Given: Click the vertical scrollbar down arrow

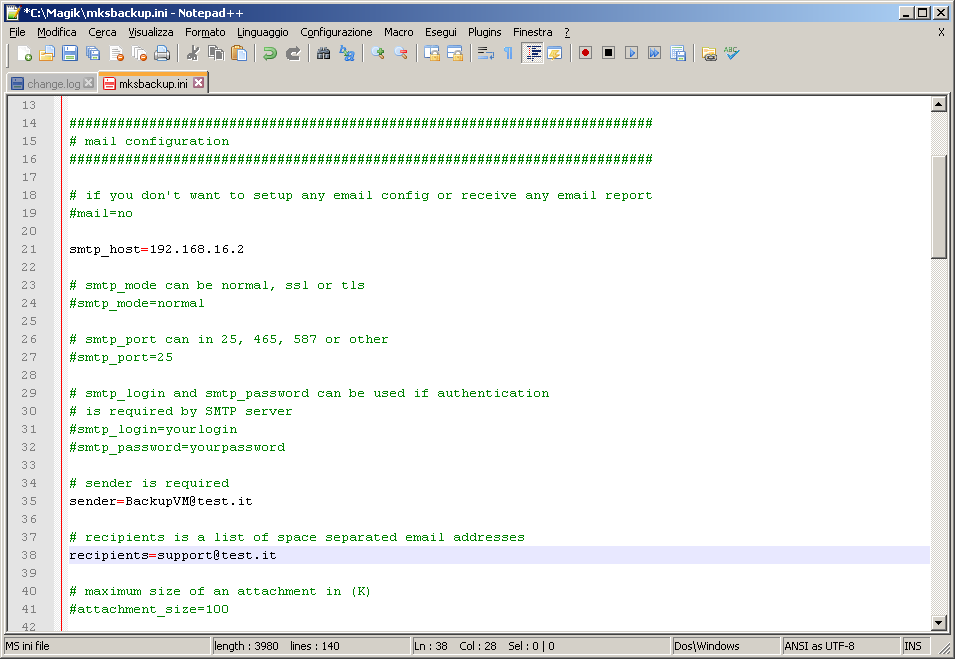Looking at the screenshot, I should click(939, 622).
